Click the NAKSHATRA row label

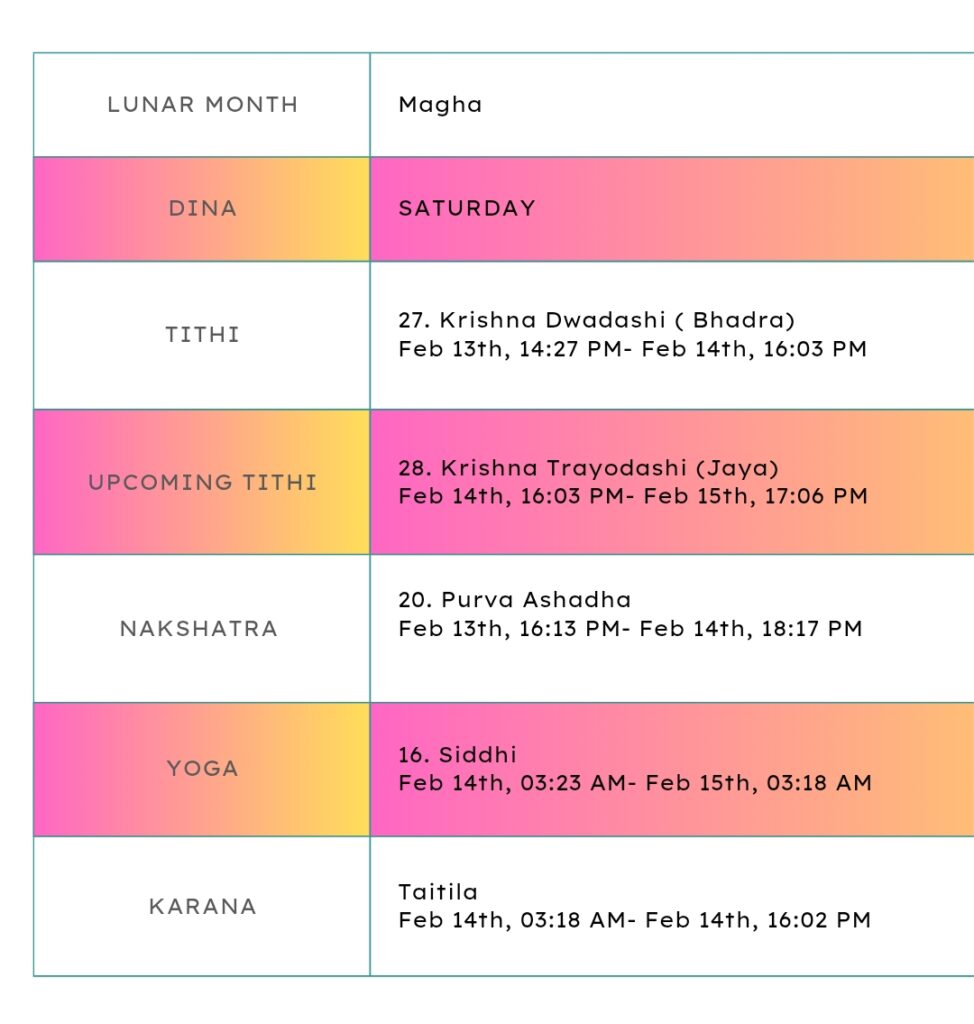pyautogui.click(x=198, y=628)
